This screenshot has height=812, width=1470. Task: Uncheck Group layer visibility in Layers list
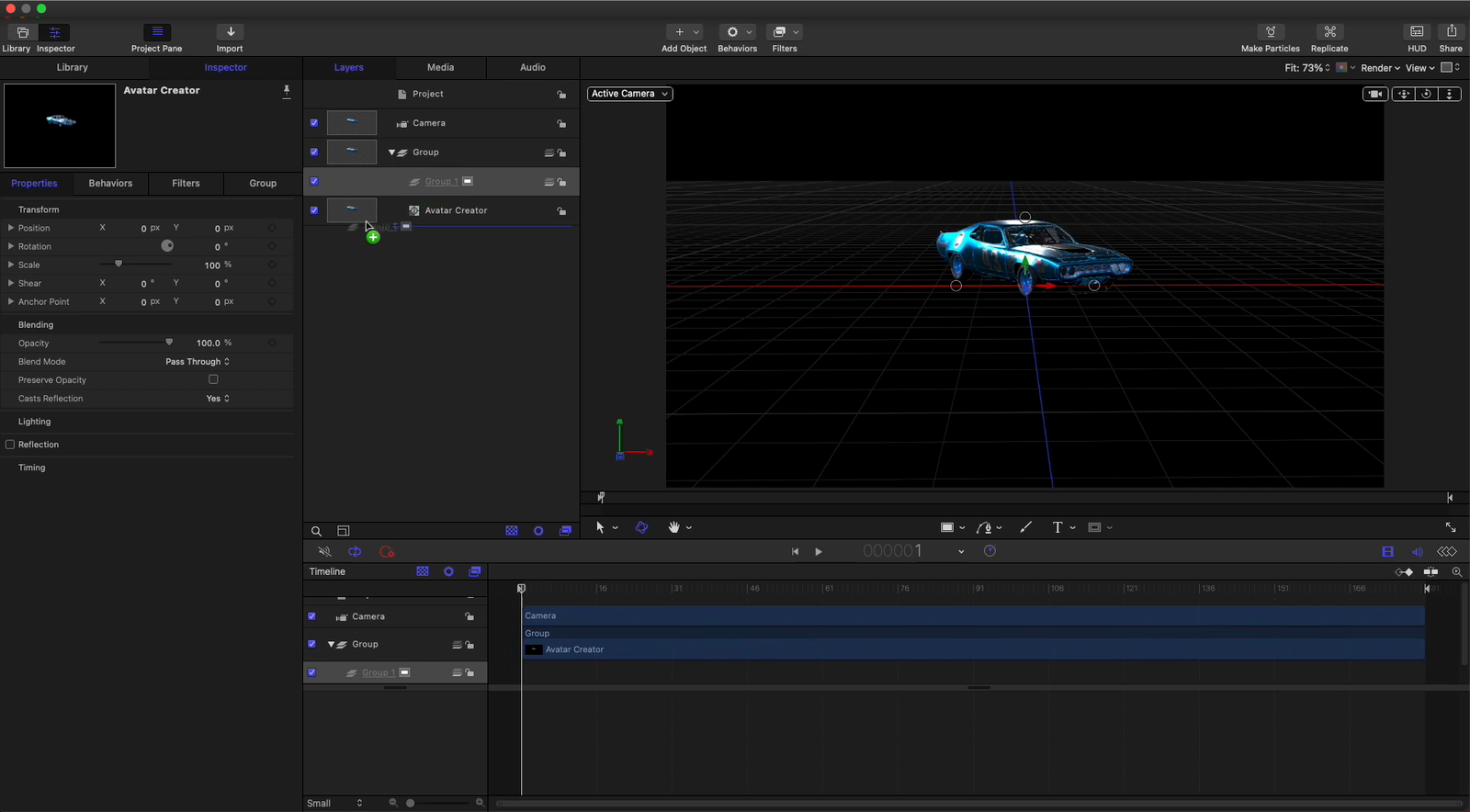pos(314,152)
